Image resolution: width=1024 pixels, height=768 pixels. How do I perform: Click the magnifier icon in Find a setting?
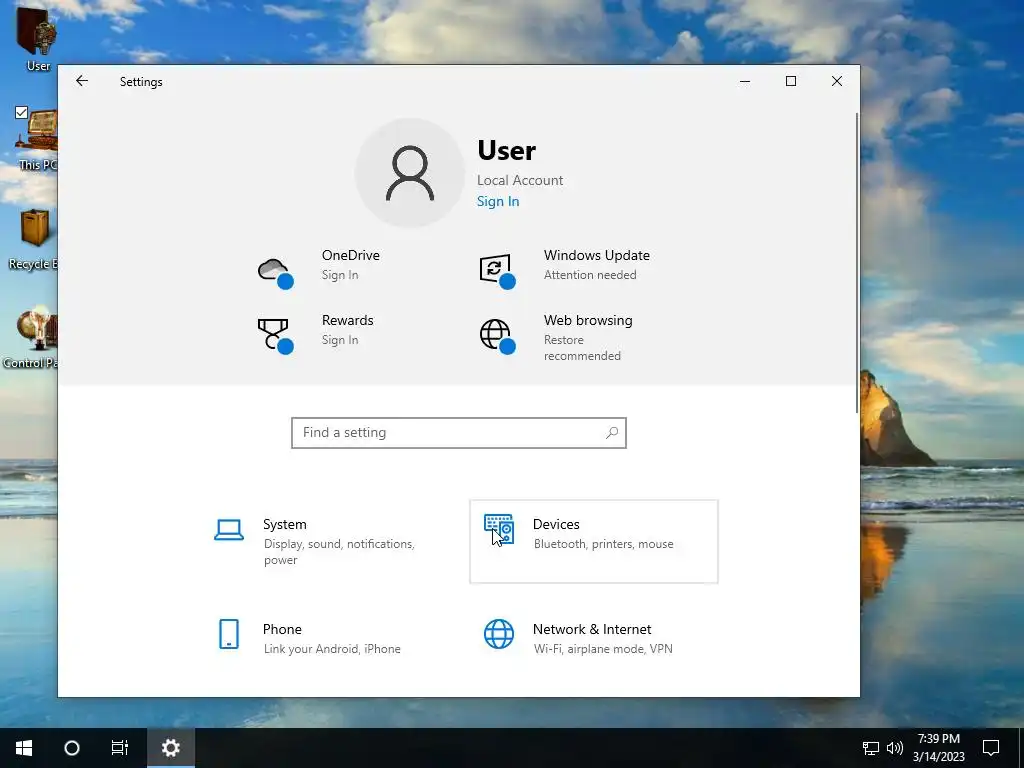click(612, 432)
